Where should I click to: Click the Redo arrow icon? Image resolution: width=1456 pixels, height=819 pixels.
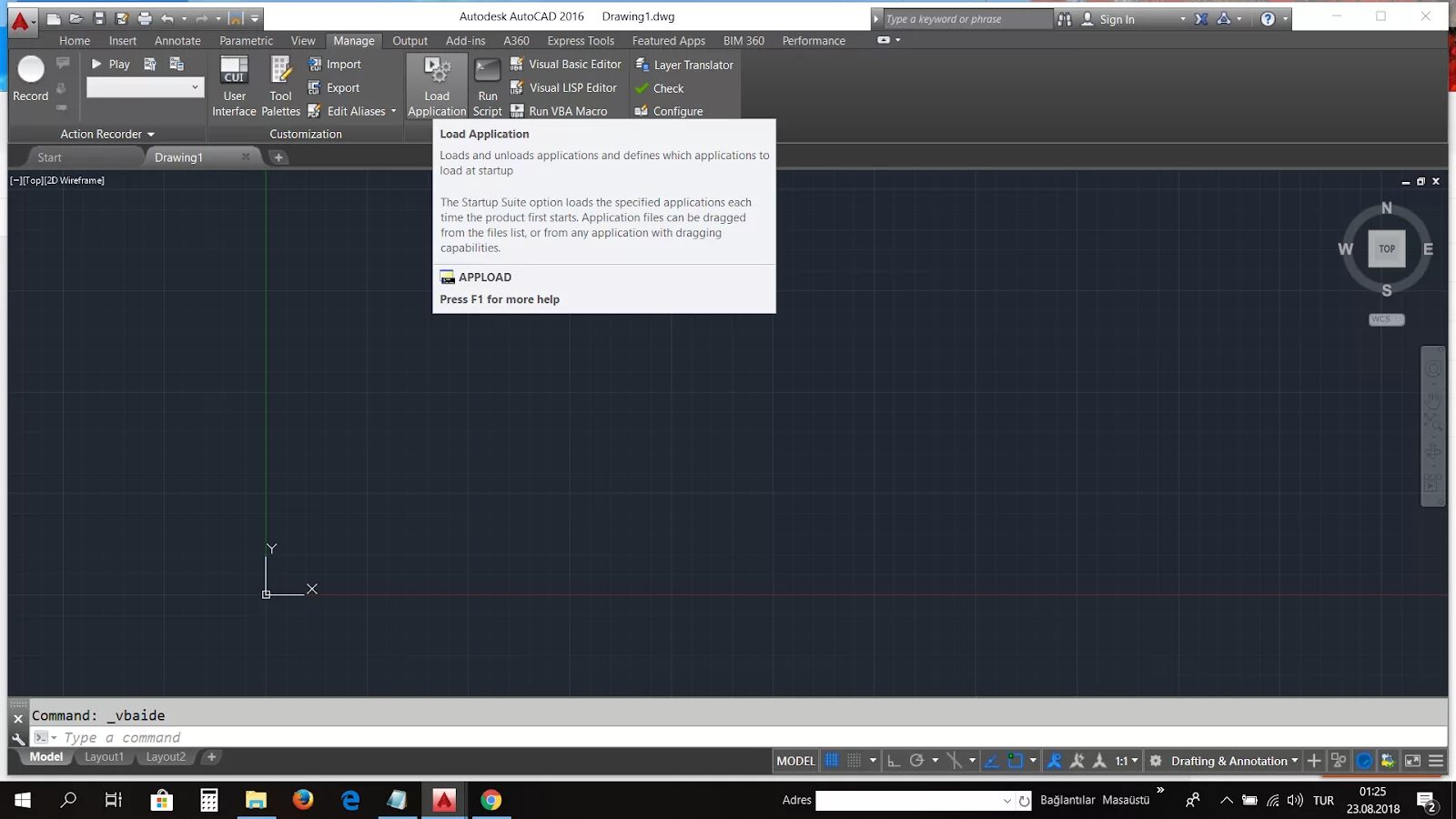(202, 18)
